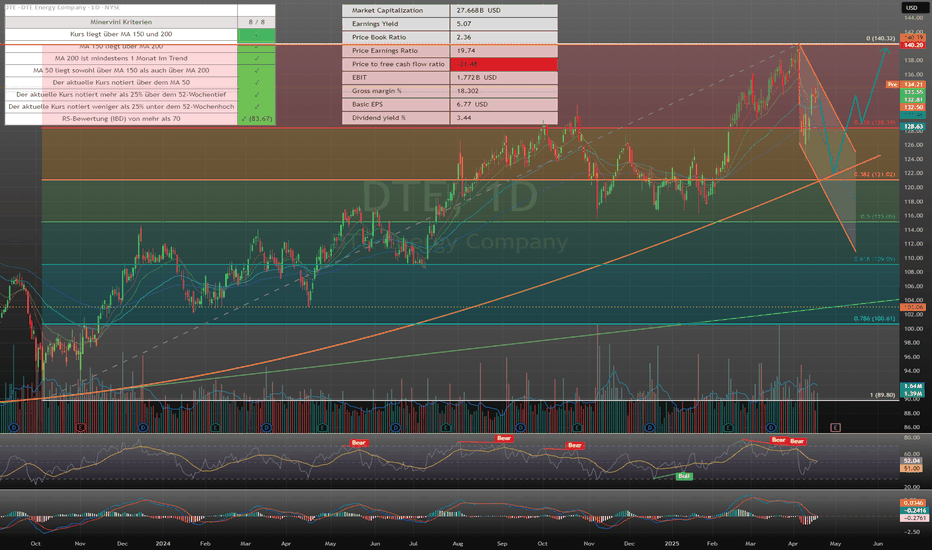
Task: Click the dividend marker in March 2024
Action: coord(266,428)
